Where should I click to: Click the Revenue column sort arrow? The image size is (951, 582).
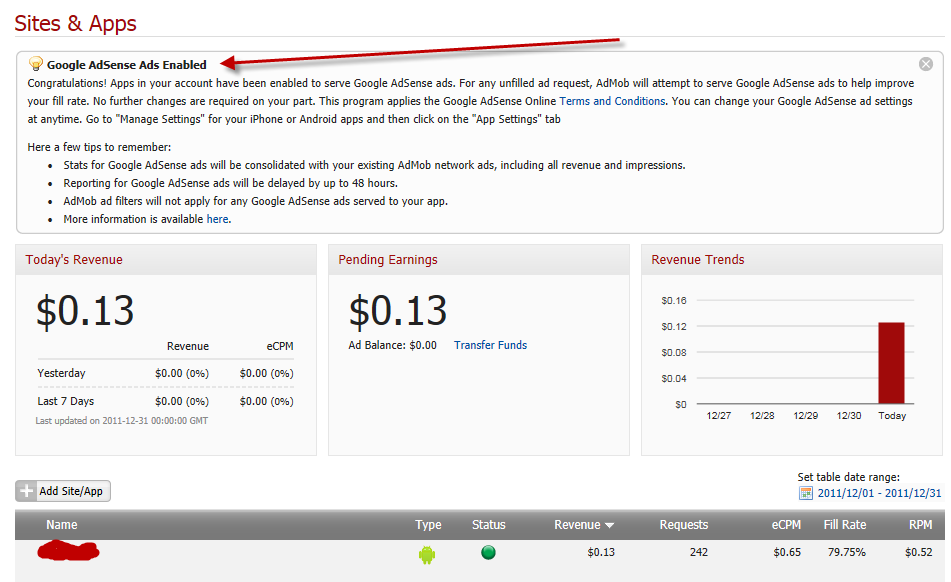pyautogui.click(x=610, y=526)
